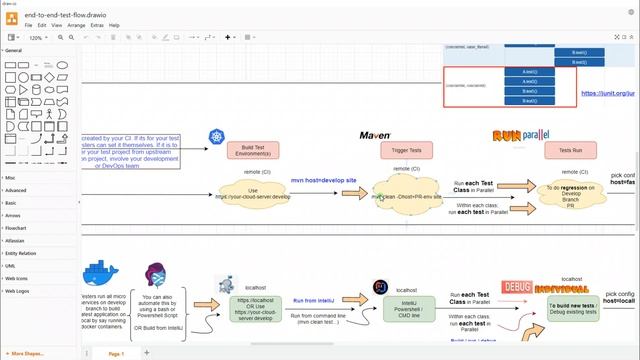Select the parallelogram shape in General
The height and width of the screenshot is (360, 640).
tap(62, 77)
